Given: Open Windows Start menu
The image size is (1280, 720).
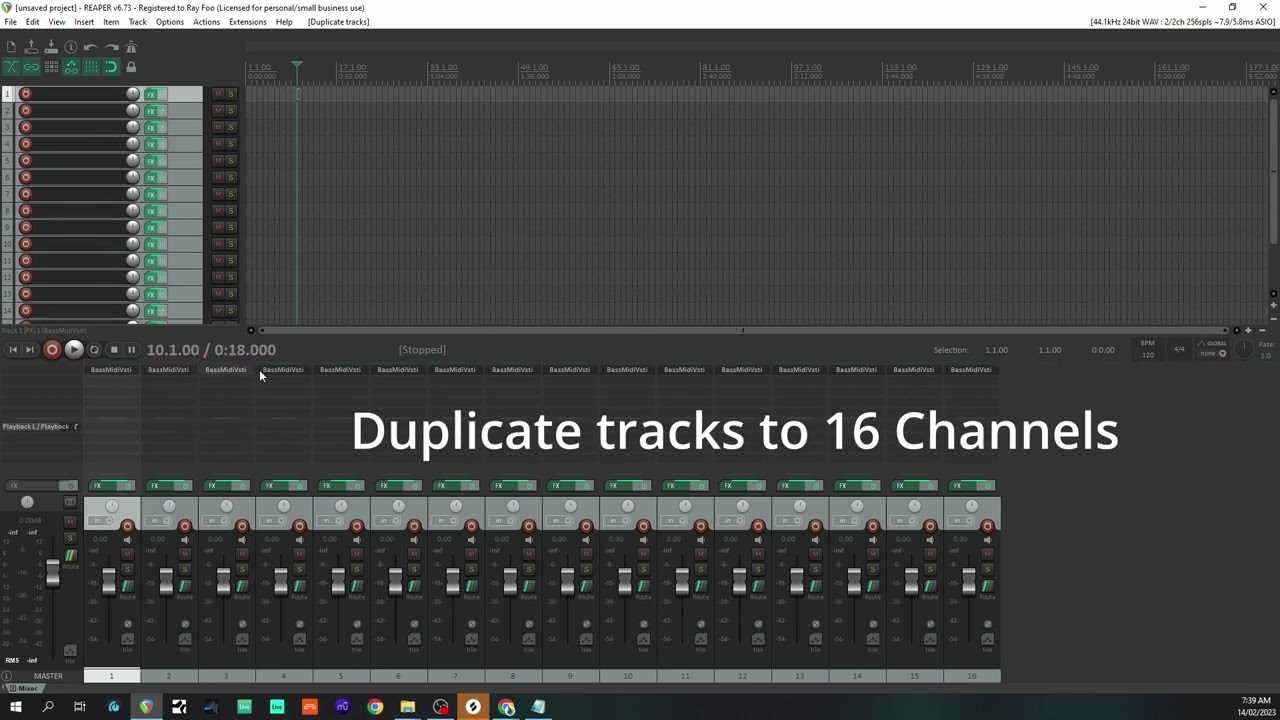Looking at the screenshot, I should pos(15,707).
